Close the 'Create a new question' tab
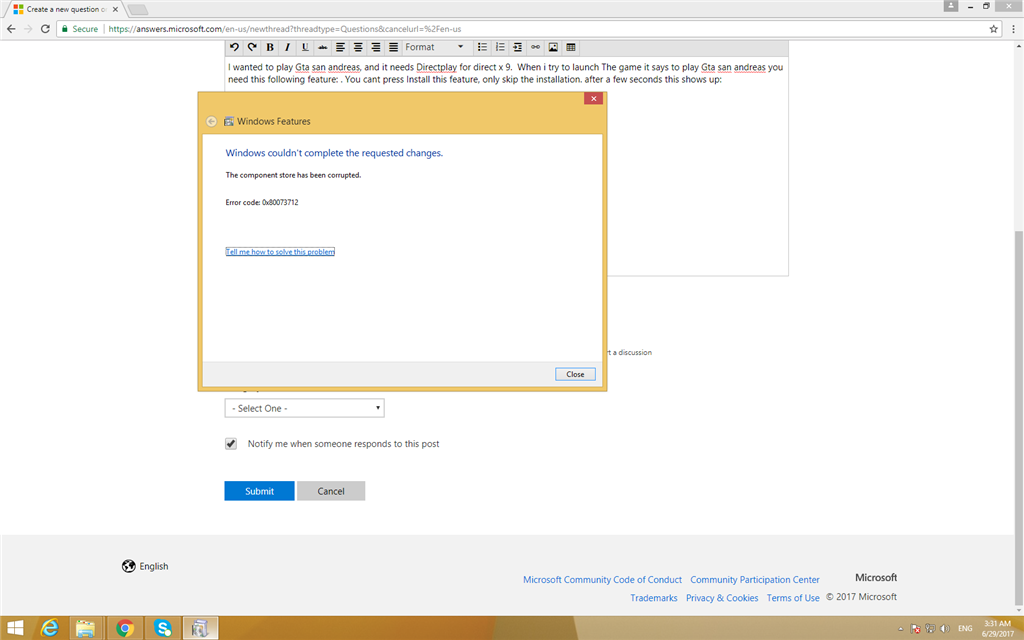The width and height of the screenshot is (1024, 640). (116, 9)
